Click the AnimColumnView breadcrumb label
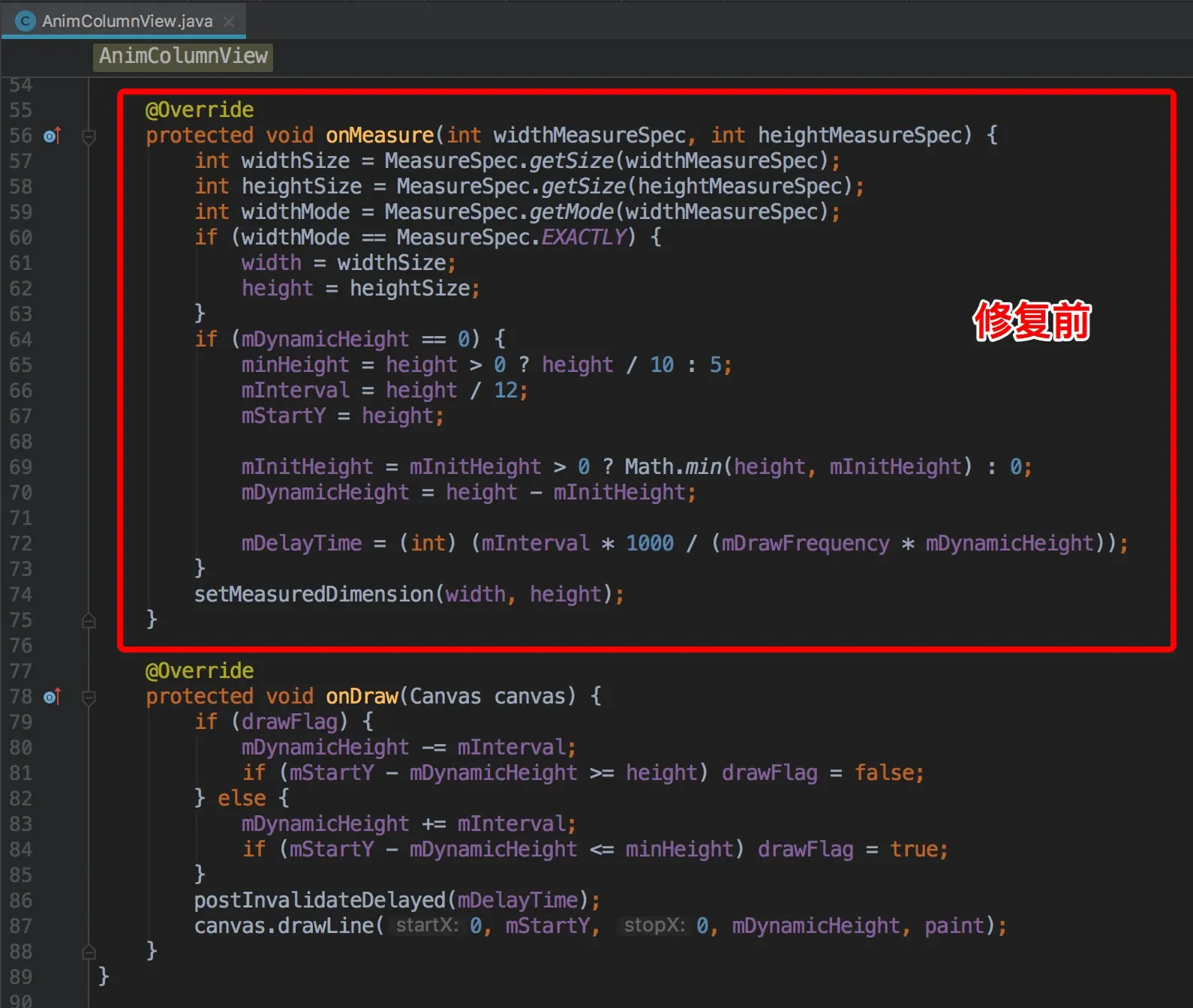The height and width of the screenshot is (1008, 1193). pos(183,56)
